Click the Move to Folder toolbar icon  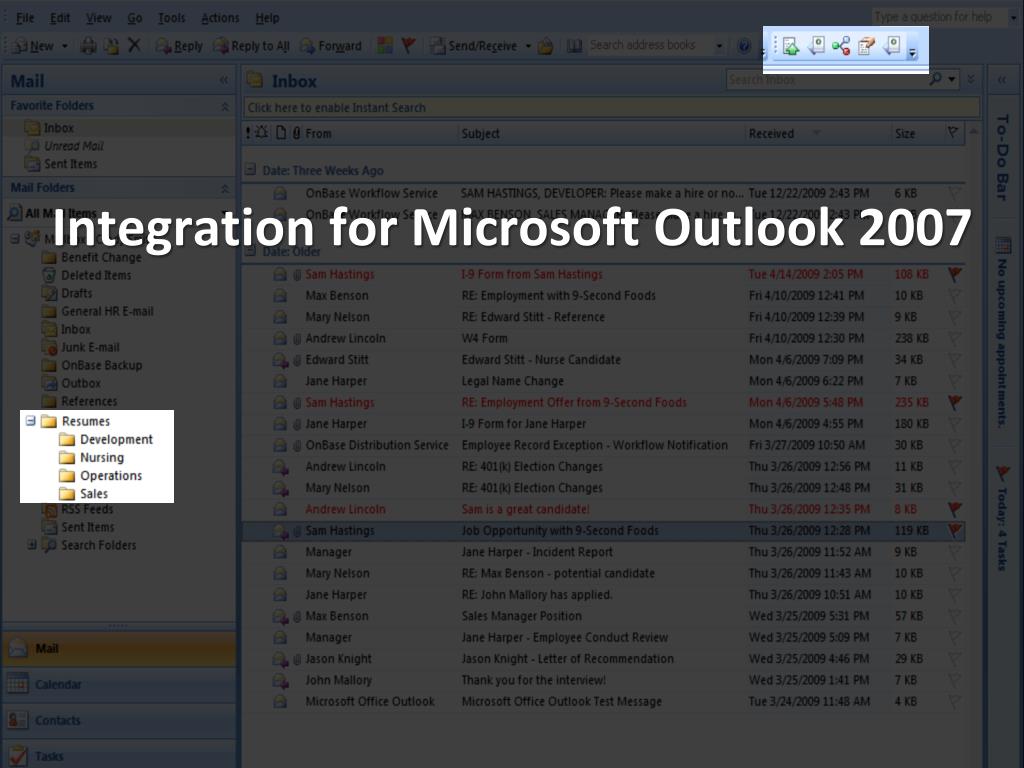tap(112, 46)
